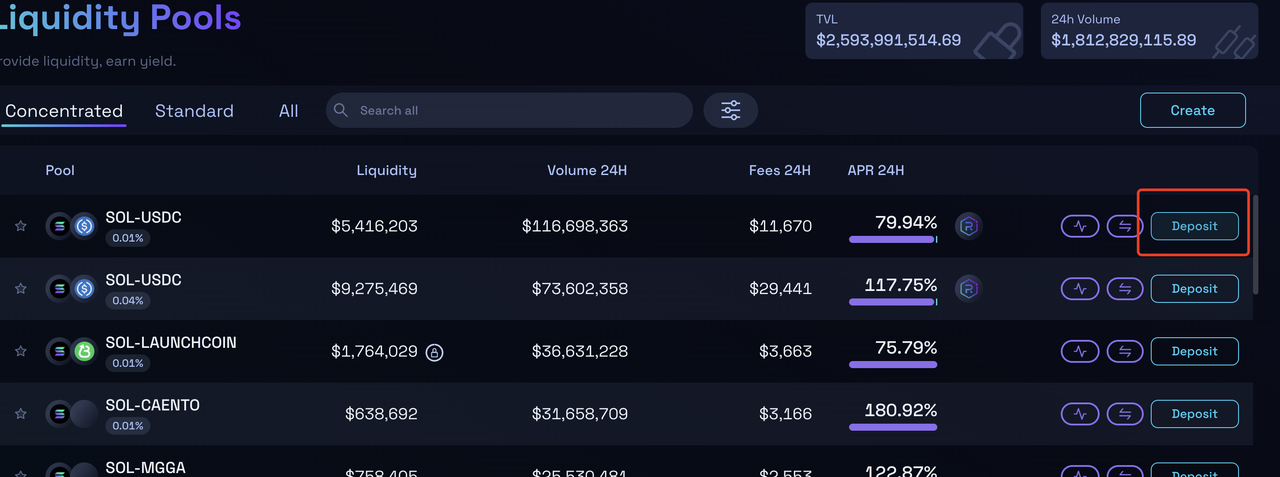Sort pools by Volume 24H column

587,170
